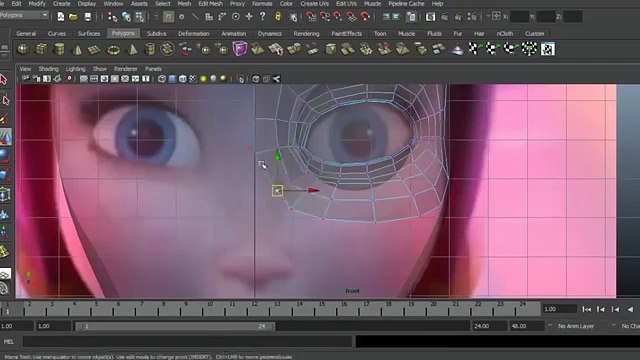Open the viewport View menu
The height and width of the screenshot is (360, 640).
coord(25,69)
